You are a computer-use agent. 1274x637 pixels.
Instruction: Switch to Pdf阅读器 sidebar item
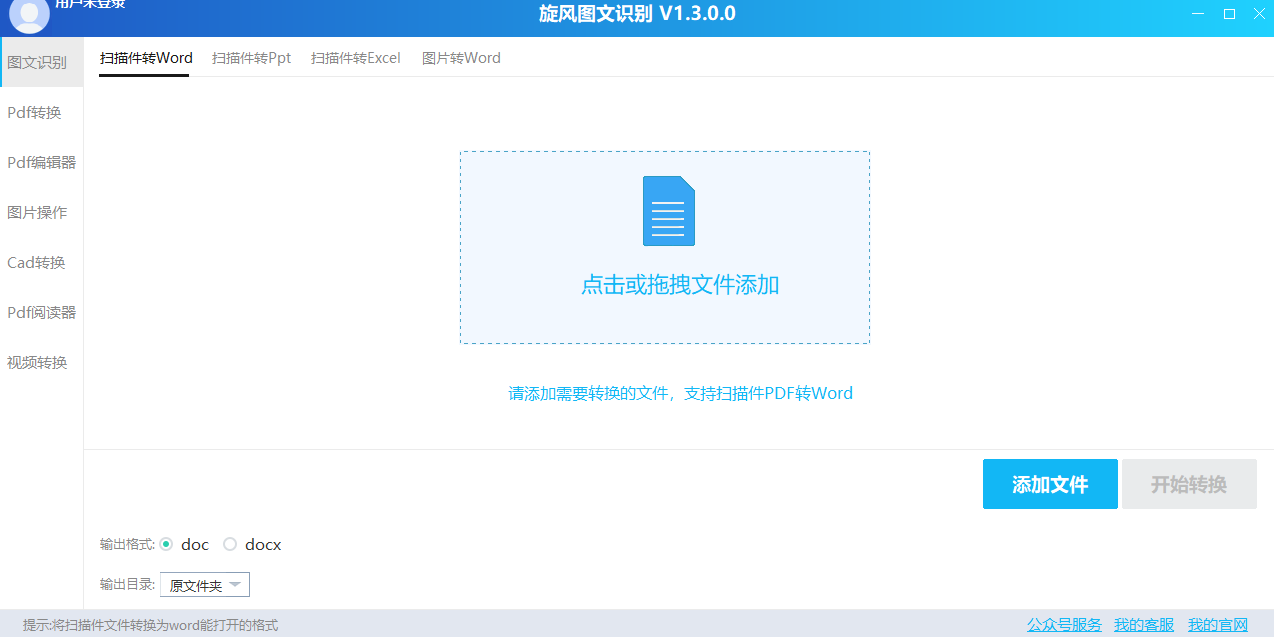coord(41,312)
